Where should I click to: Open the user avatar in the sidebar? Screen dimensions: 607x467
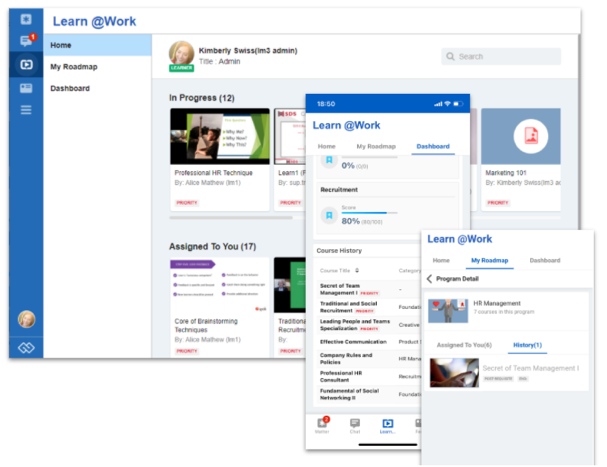coord(26,319)
